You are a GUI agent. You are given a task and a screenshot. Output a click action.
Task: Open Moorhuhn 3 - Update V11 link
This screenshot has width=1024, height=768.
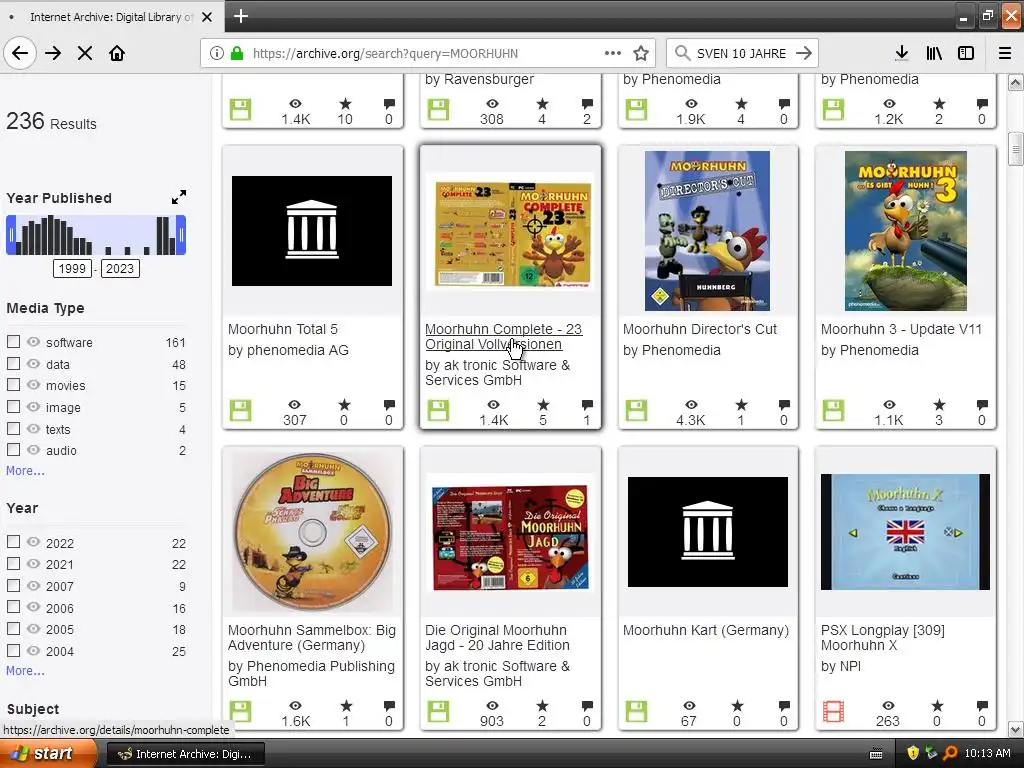pos(901,329)
